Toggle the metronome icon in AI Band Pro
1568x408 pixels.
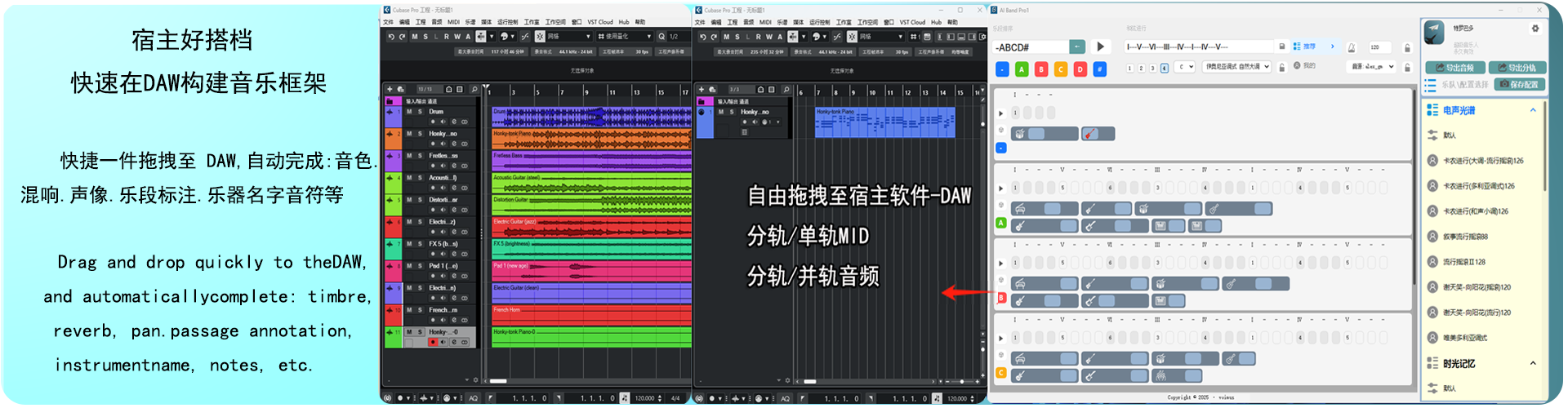pos(1352,47)
